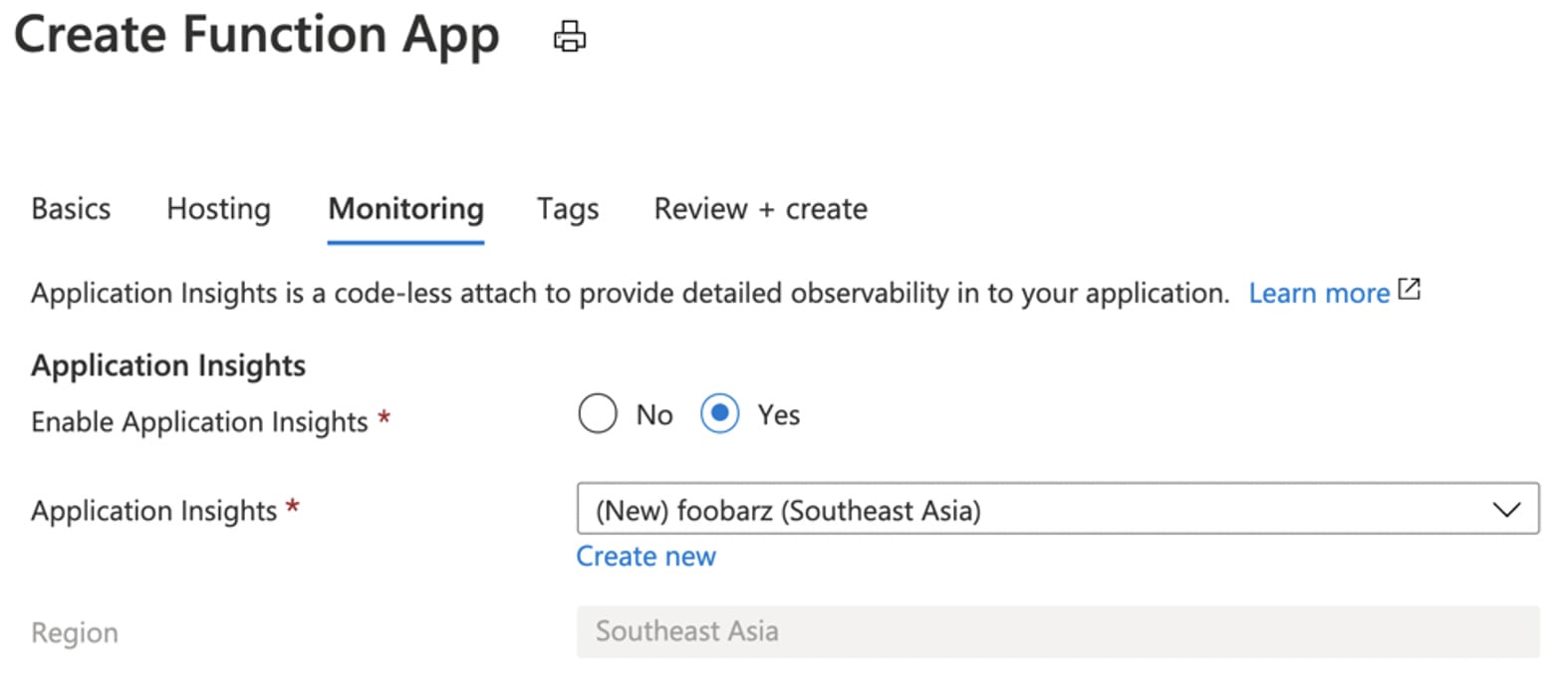Click the print icon beside Create Function App
Viewport: 1568px width, 699px height.
[570, 36]
